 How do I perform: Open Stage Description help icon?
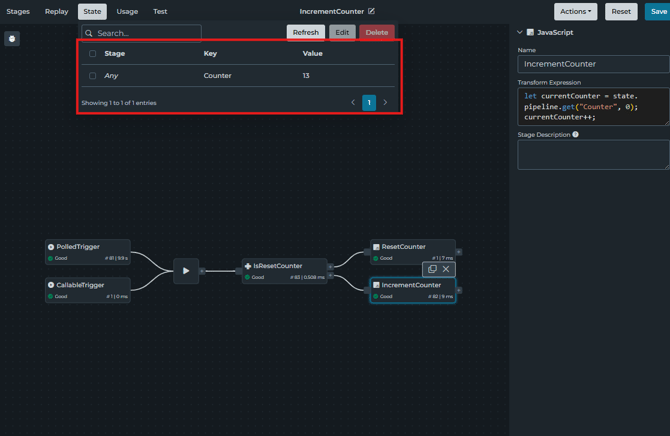[x=576, y=134]
